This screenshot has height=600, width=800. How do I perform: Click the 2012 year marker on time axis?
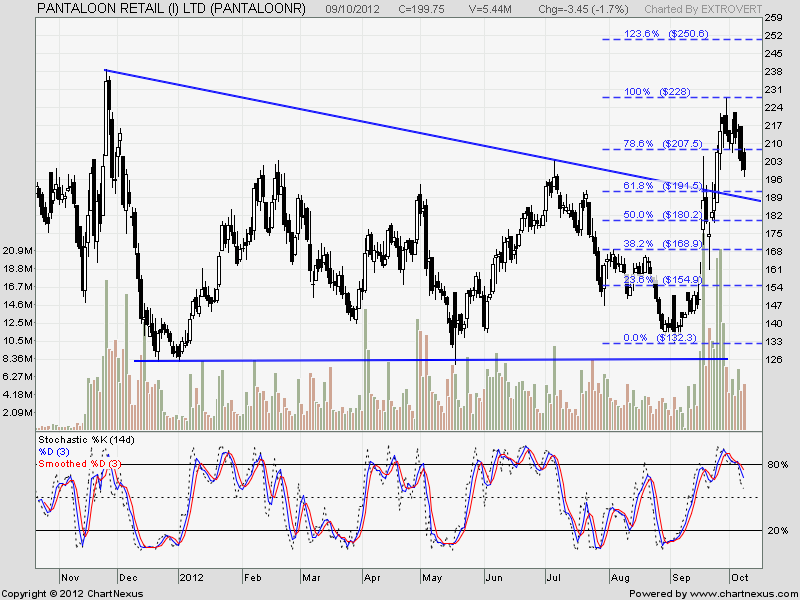click(190, 577)
